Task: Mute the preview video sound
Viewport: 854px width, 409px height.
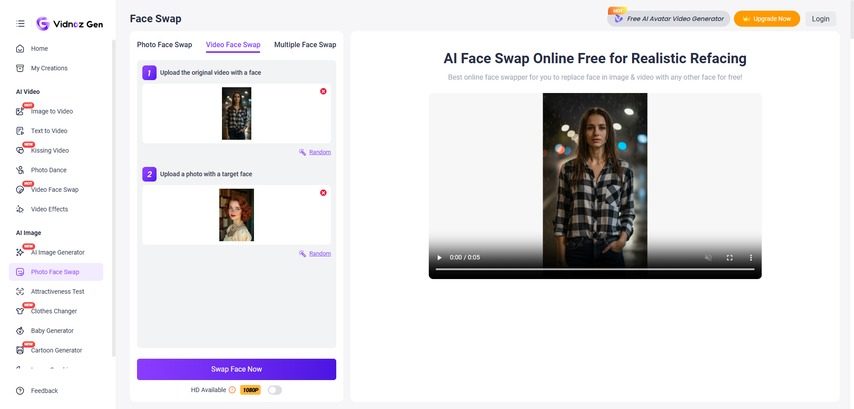Action: click(x=709, y=258)
